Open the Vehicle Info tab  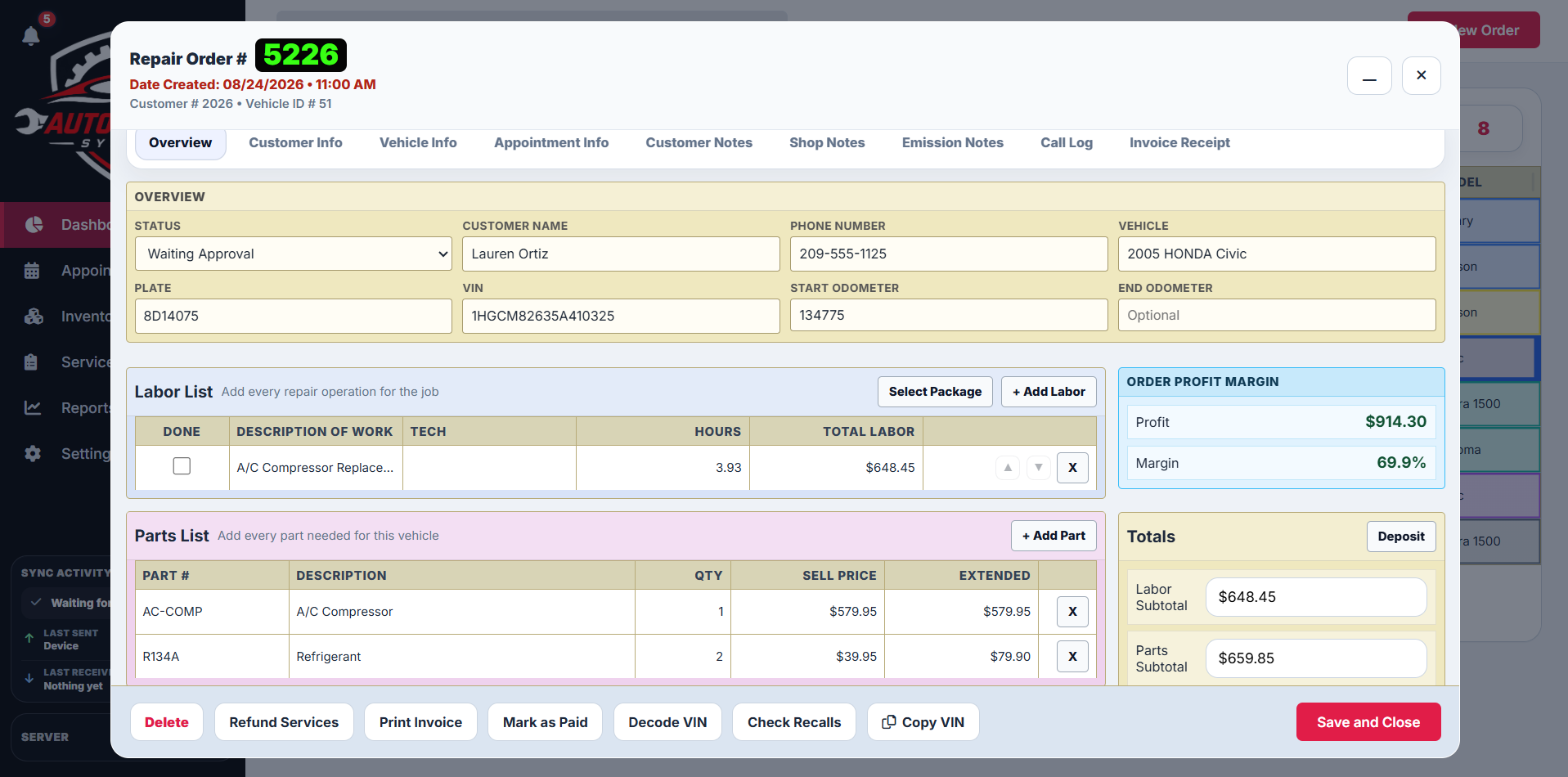(x=418, y=143)
